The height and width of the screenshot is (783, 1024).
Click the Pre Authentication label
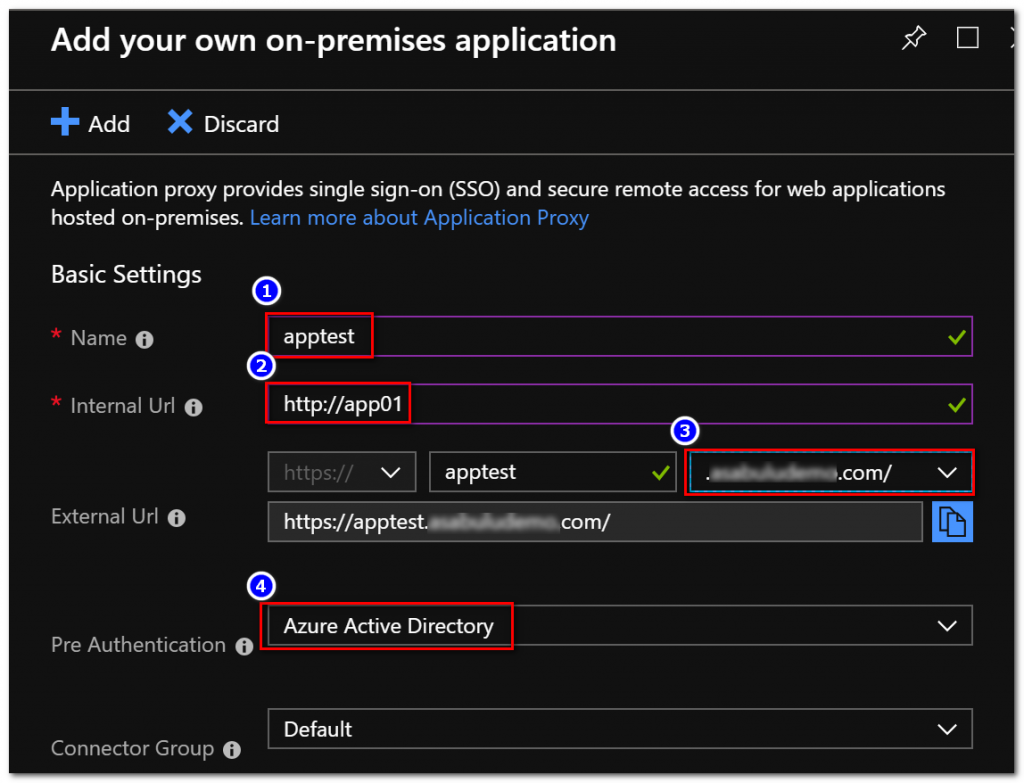point(138,645)
